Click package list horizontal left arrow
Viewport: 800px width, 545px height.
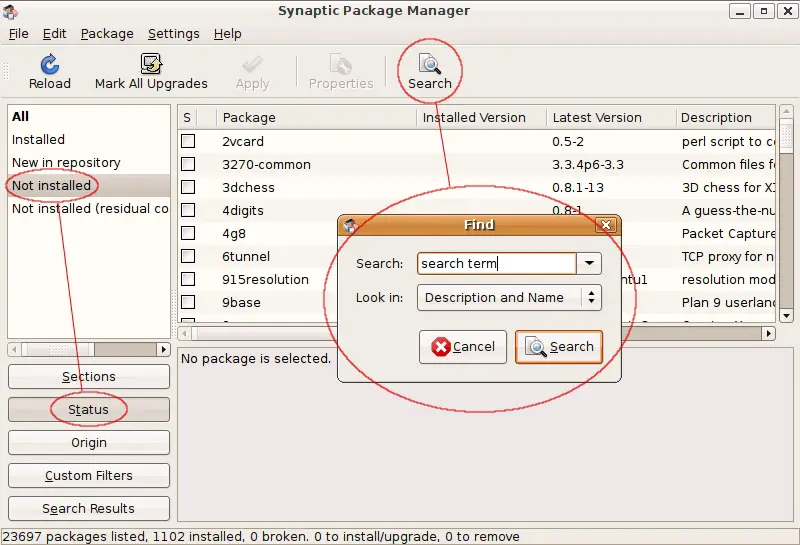pyautogui.click(x=185, y=334)
